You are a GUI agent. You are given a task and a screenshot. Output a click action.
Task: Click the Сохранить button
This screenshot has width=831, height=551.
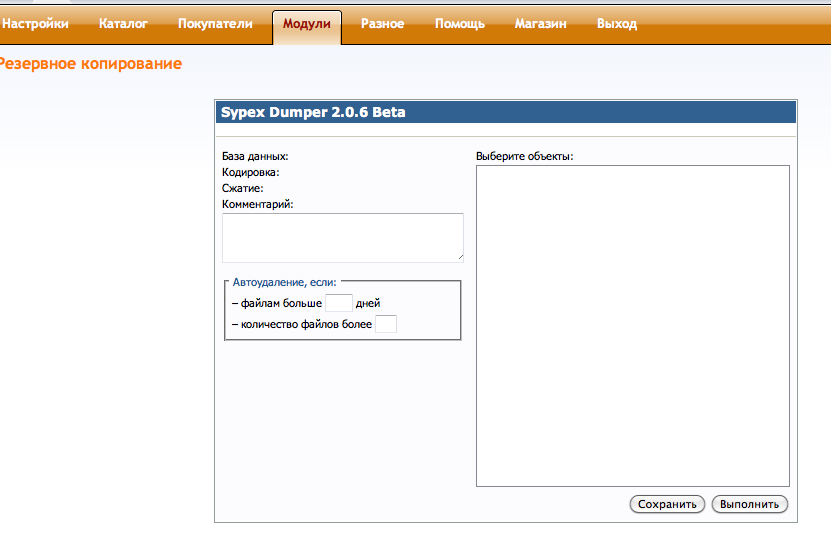coord(667,504)
